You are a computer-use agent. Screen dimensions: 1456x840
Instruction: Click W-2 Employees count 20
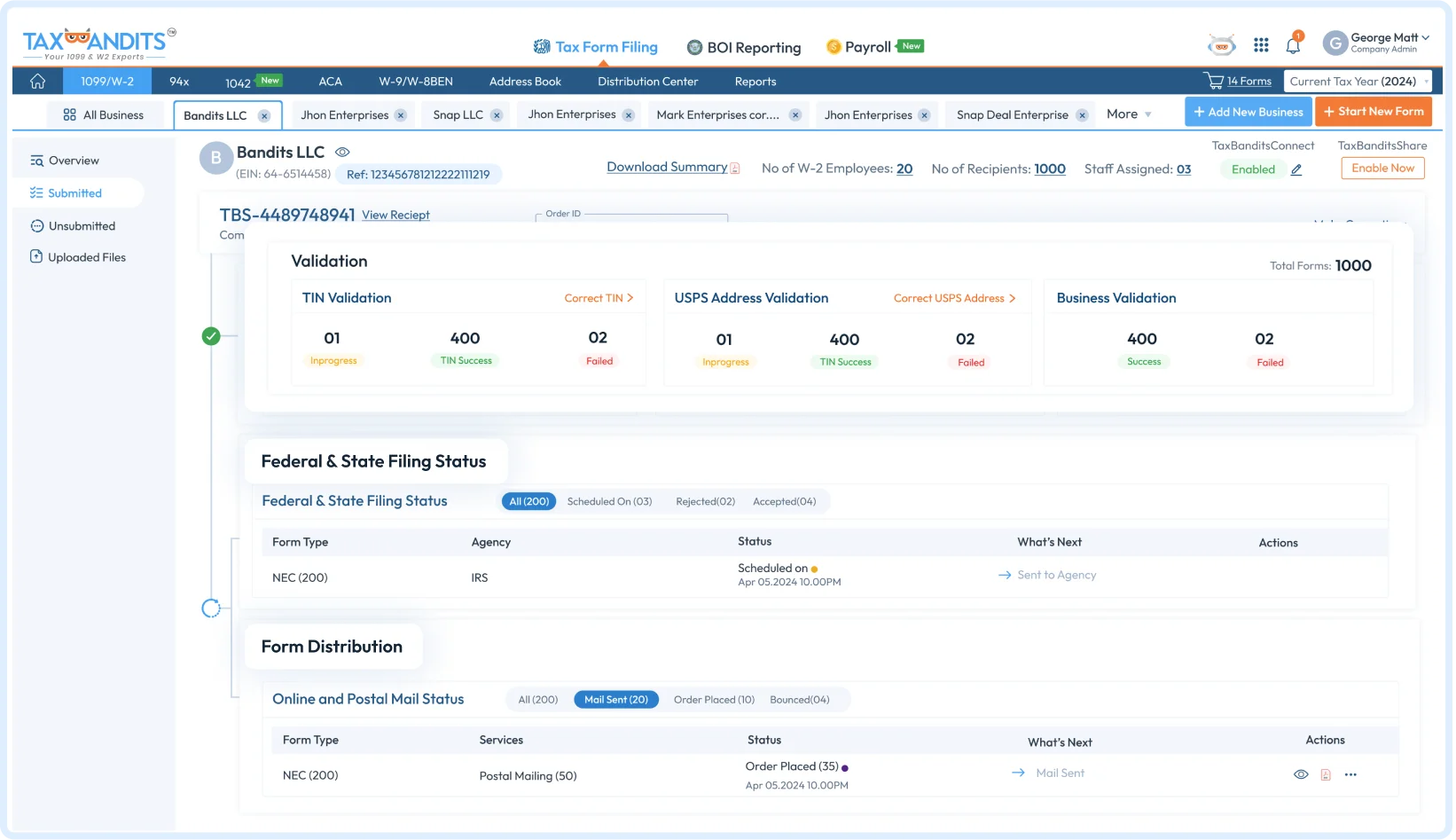[905, 169]
